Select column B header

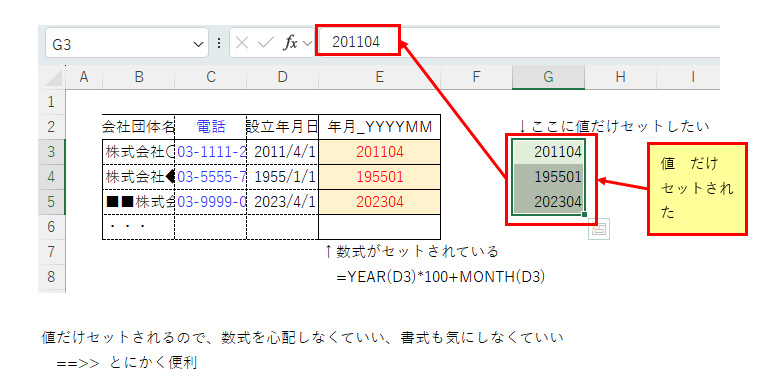(139, 77)
